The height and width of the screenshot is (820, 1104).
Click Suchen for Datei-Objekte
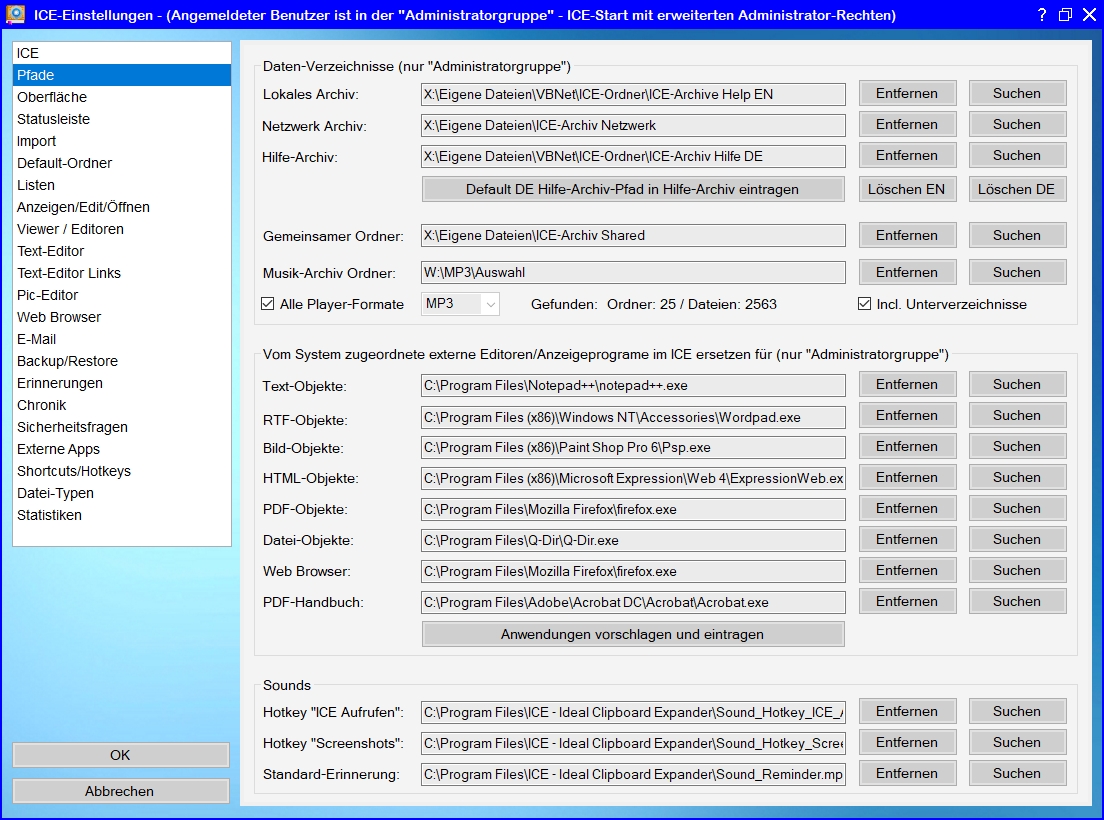point(1017,540)
